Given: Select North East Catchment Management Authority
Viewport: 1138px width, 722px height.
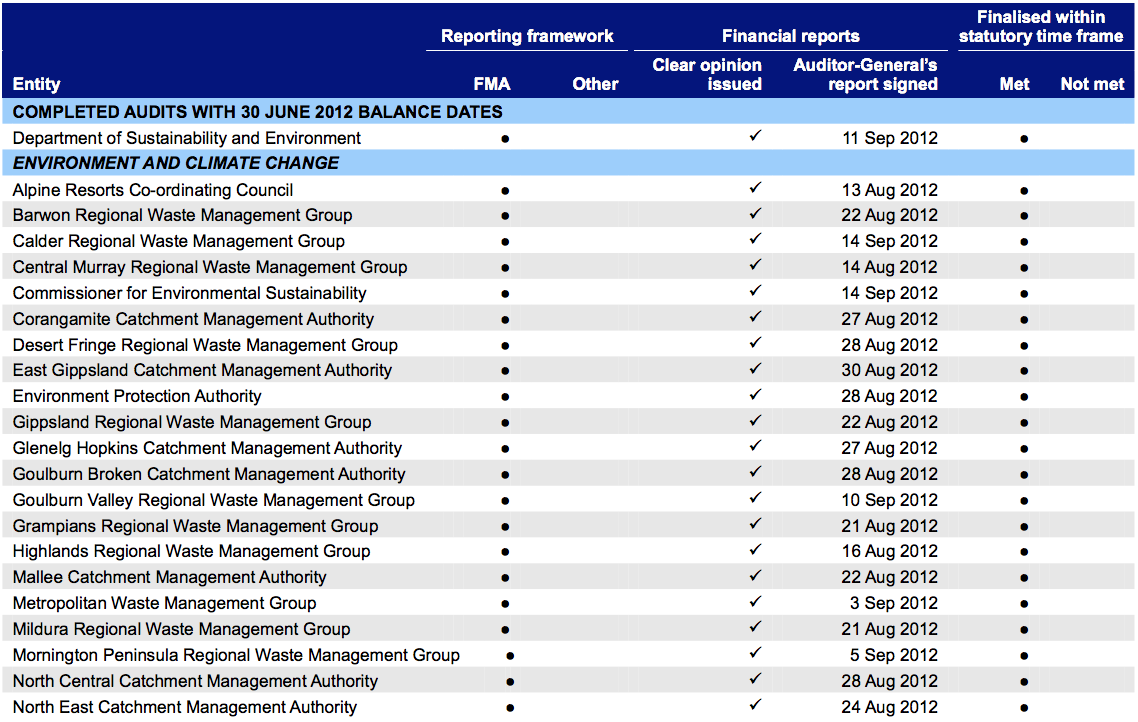Looking at the screenshot, I should 184,707.
